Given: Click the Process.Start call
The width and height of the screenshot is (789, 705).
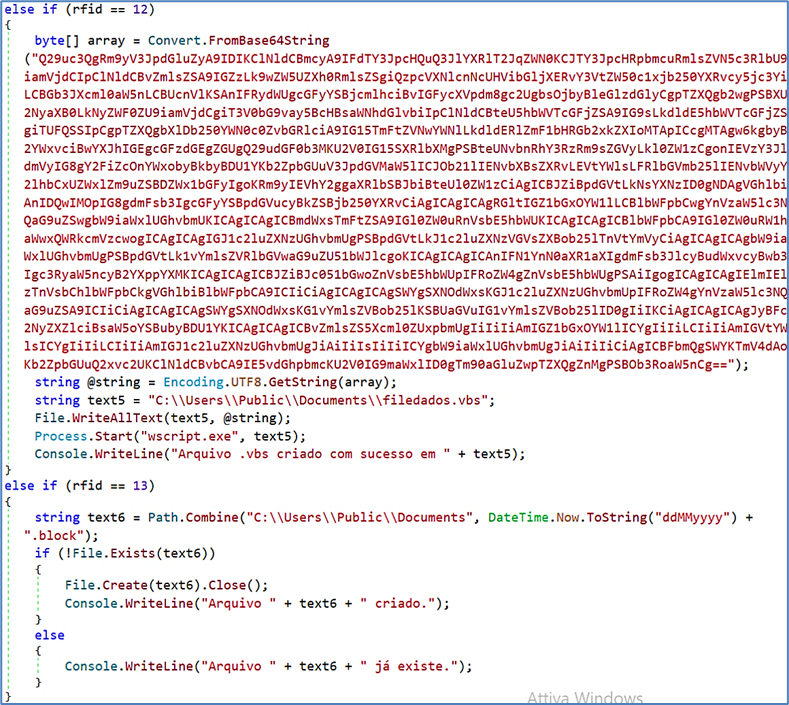Looking at the screenshot, I should click(x=170, y=436).
